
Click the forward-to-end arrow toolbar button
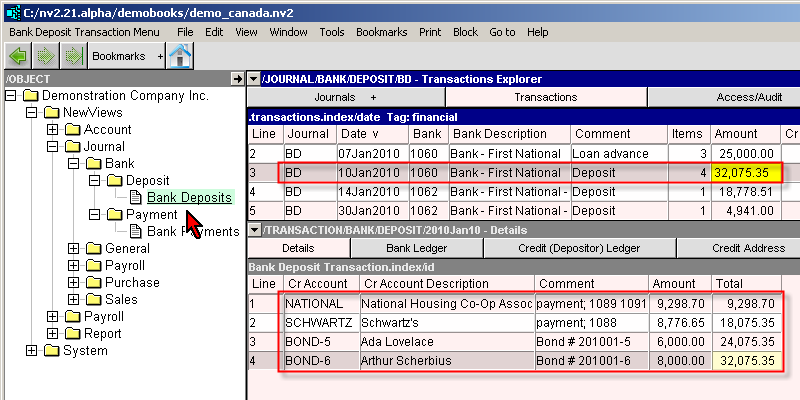72,57
